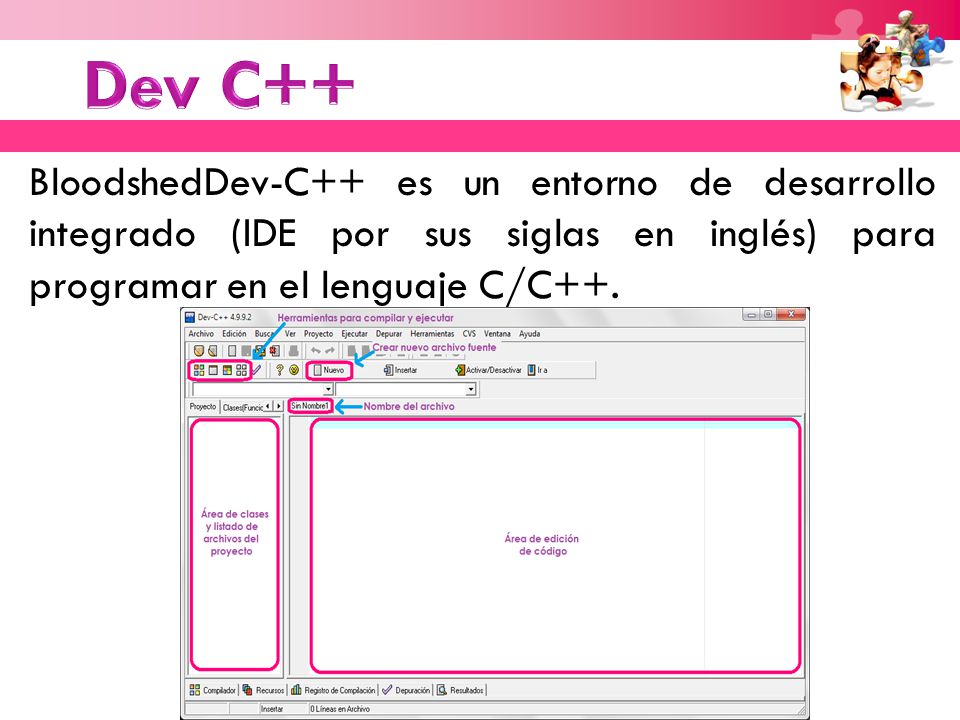Click the grayed Save icon in top toolbar
The height and width of the screenshot is (720, 960).
(246, 351)
